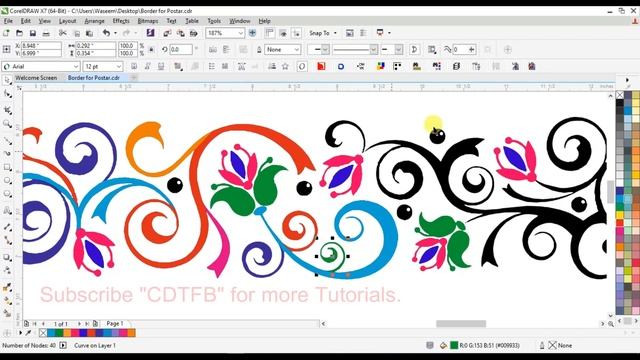Select the Shape tool in the toolbox

pyautogui.click(x=7, y=94)
